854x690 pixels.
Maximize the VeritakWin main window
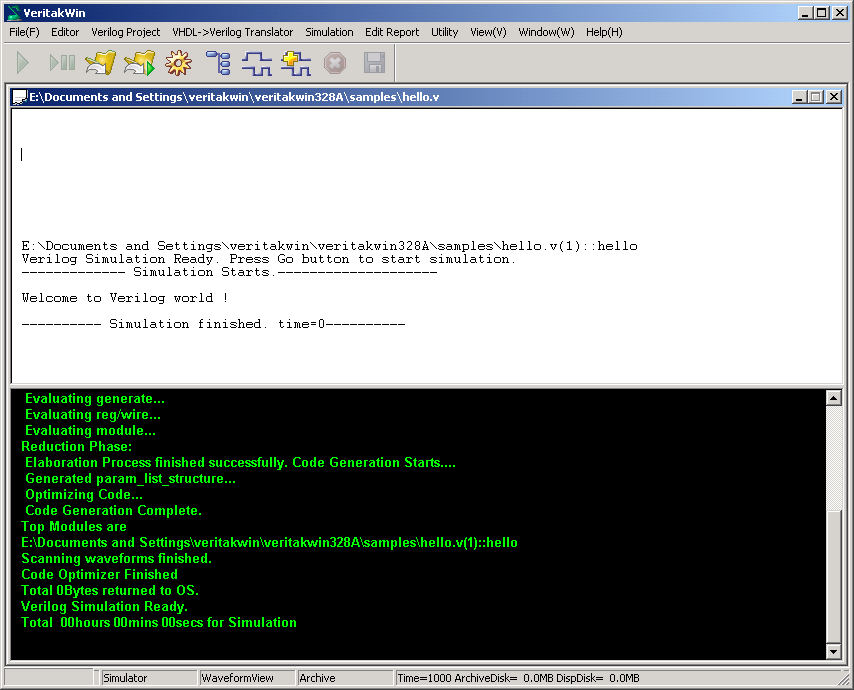click(x=821, y=13)
